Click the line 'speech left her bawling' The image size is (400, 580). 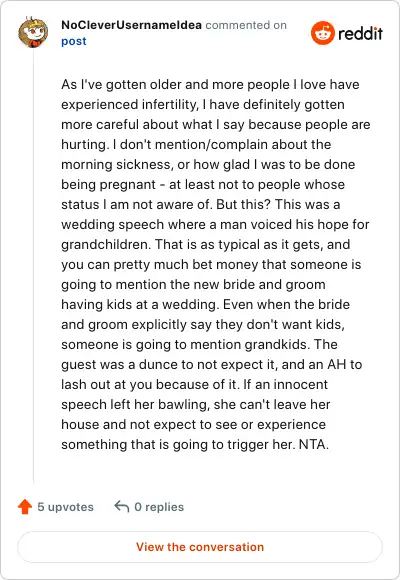tap(195, 404)
